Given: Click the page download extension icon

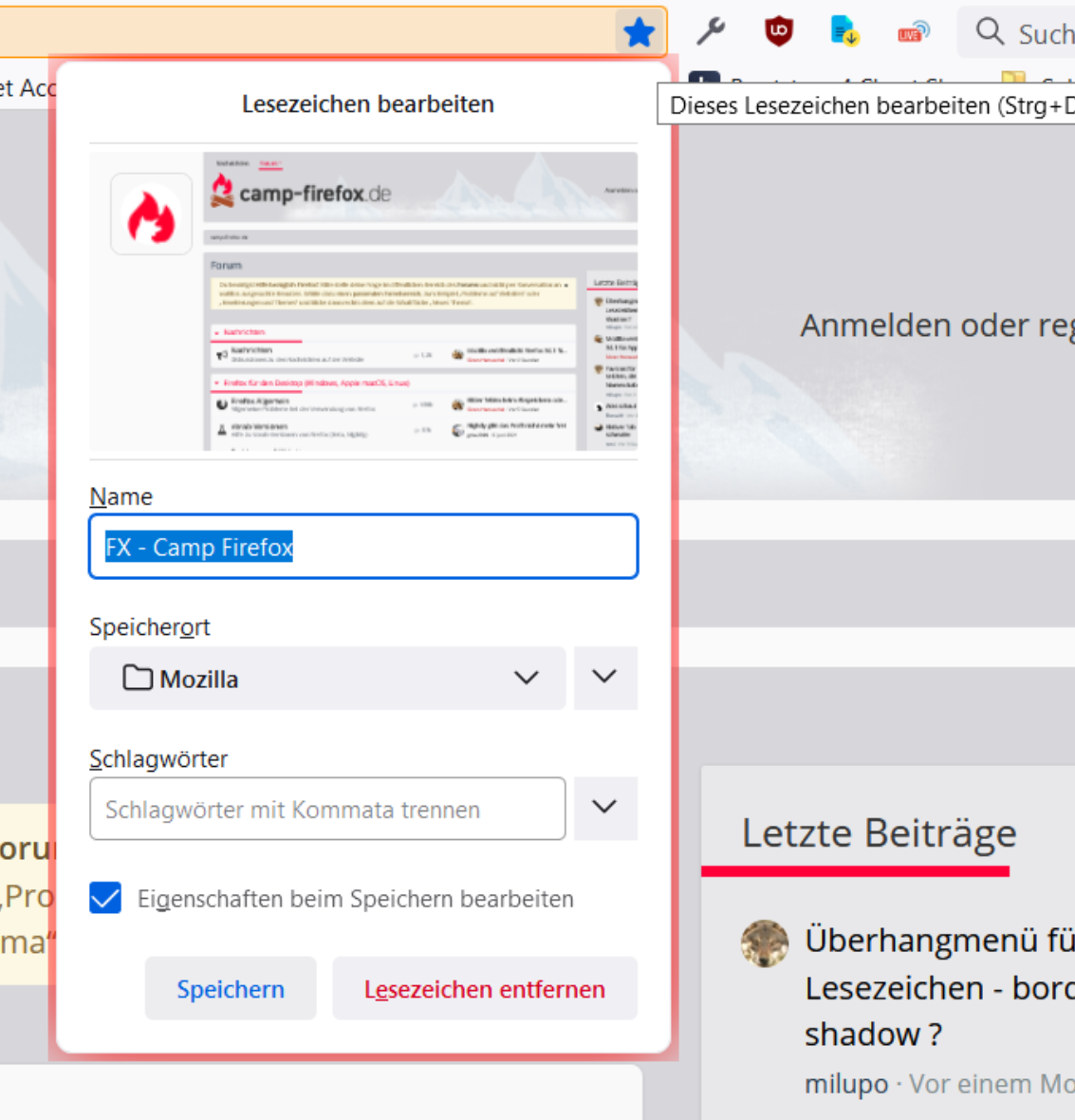Looking at the screenshot, I should [845, 32].
